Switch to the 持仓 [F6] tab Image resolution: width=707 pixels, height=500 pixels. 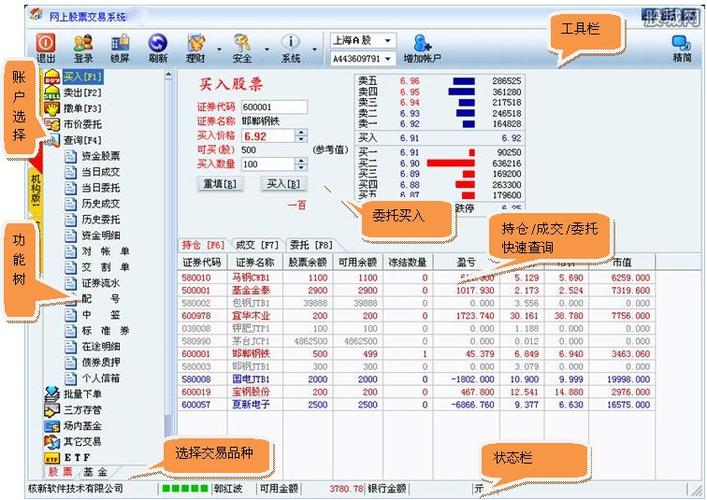[x=204, y=245]
